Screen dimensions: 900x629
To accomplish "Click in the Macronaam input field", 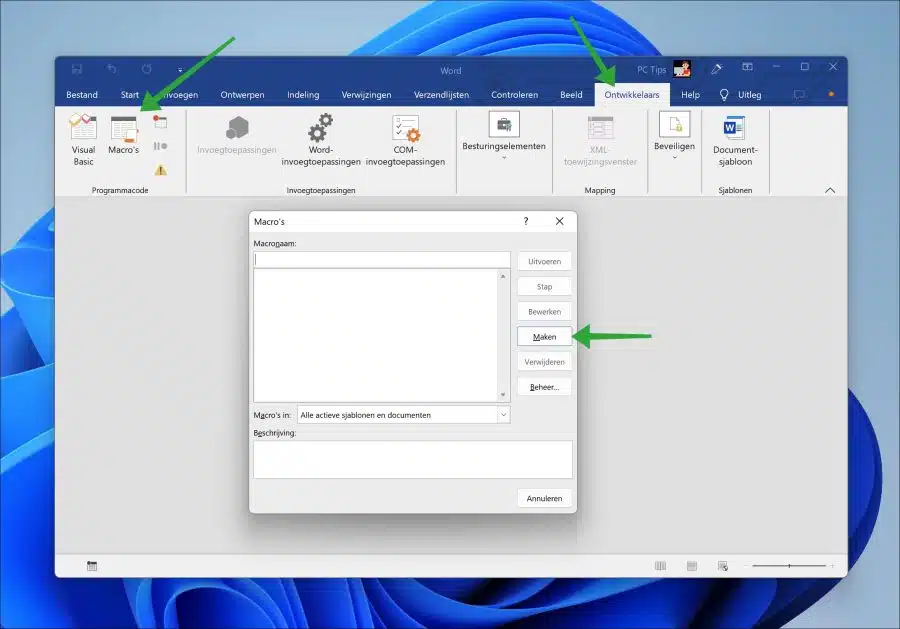I will coord(382,260).
